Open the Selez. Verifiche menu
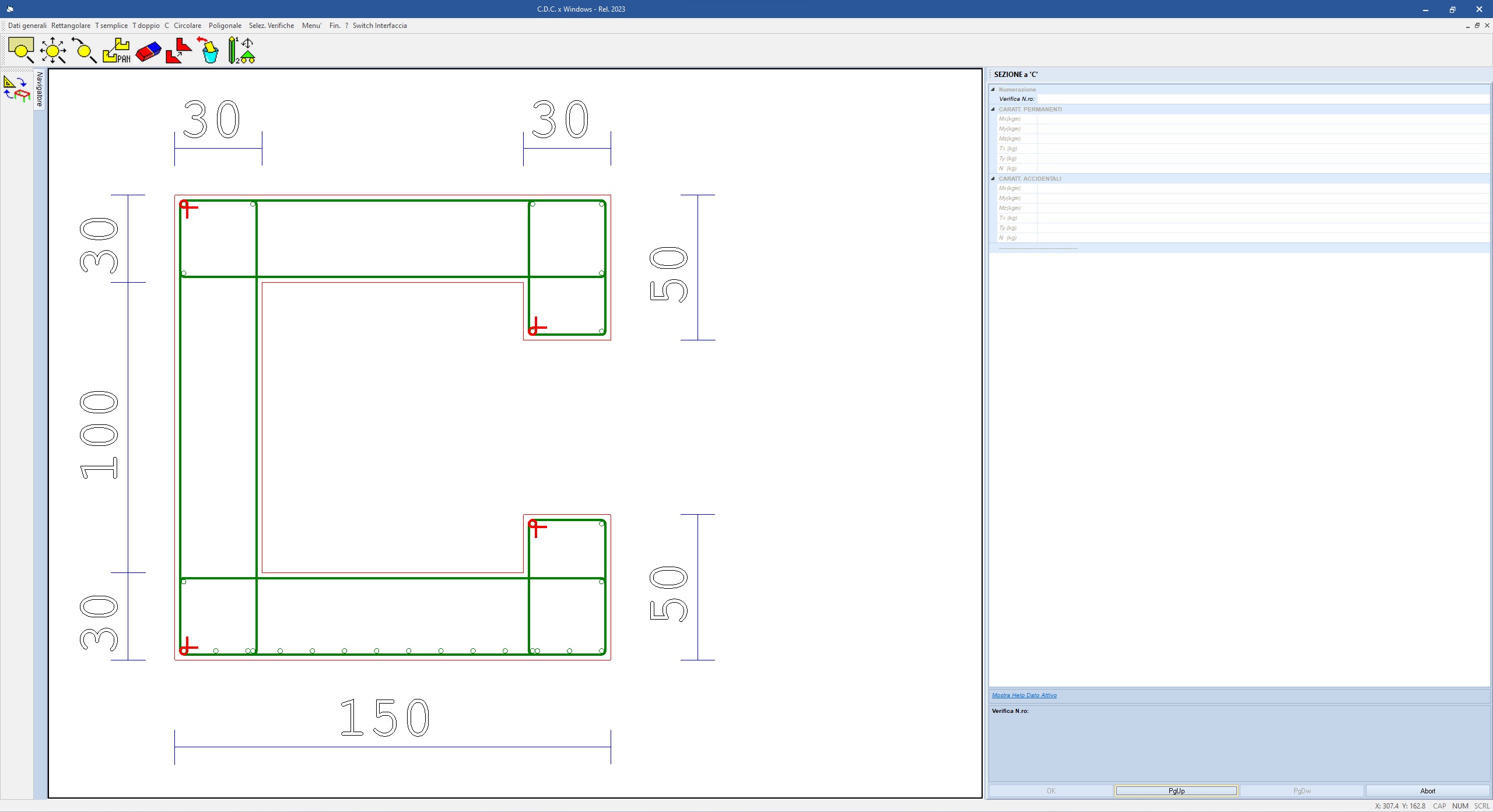1493x812 pixels. coord(271,26)
